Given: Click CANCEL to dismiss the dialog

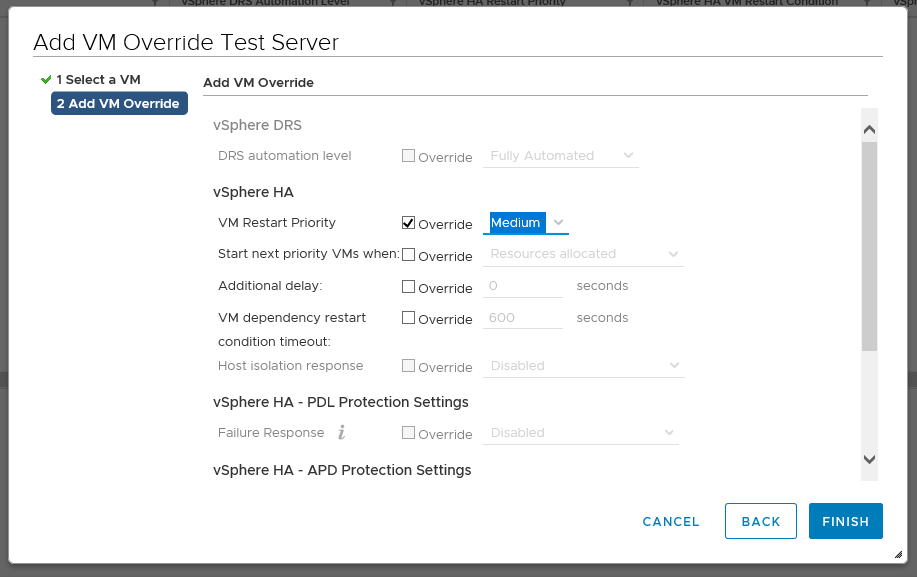Looking at the screenshot, I should [670, 521].
